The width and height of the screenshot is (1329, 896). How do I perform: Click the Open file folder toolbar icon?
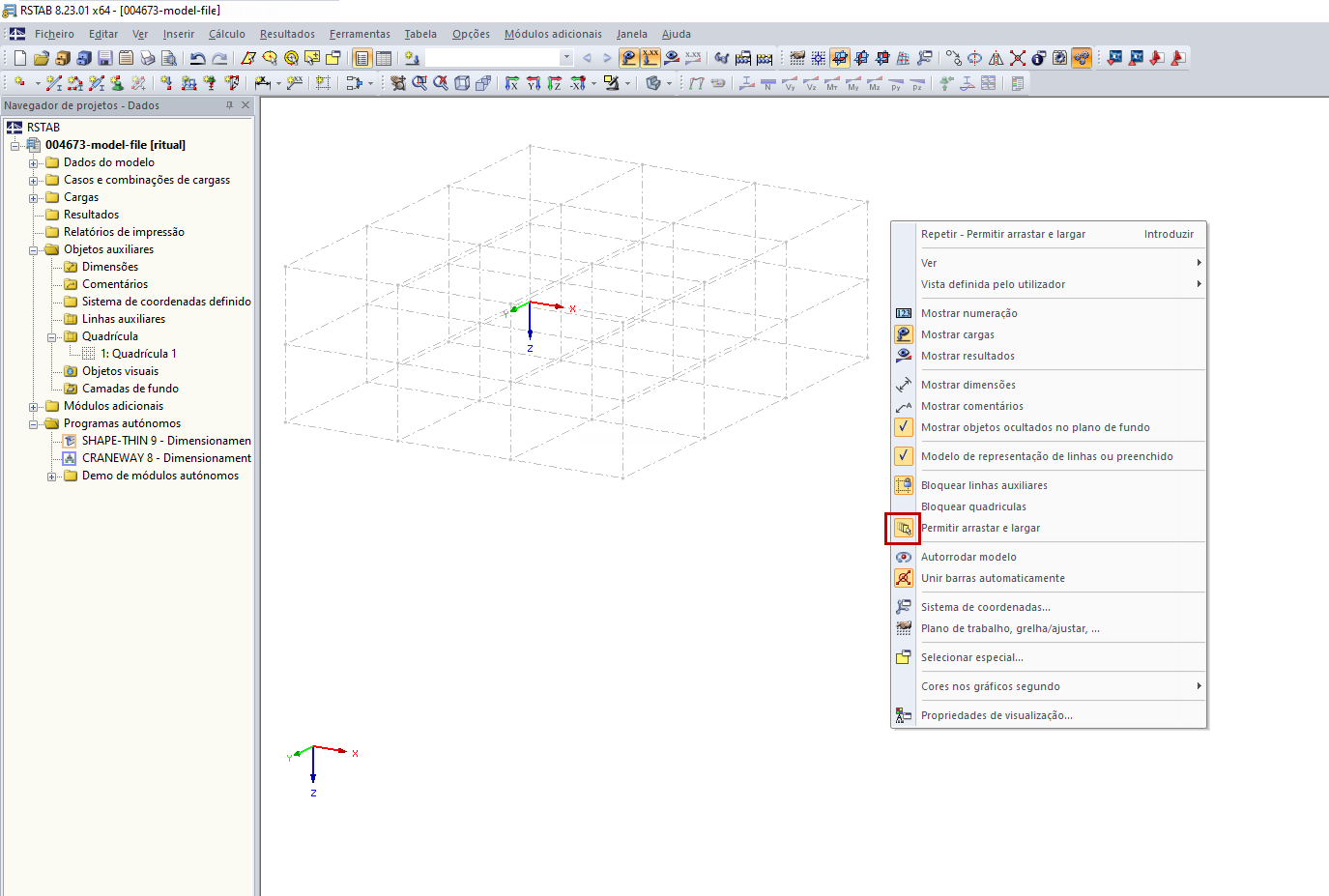[x=41, y=58]
